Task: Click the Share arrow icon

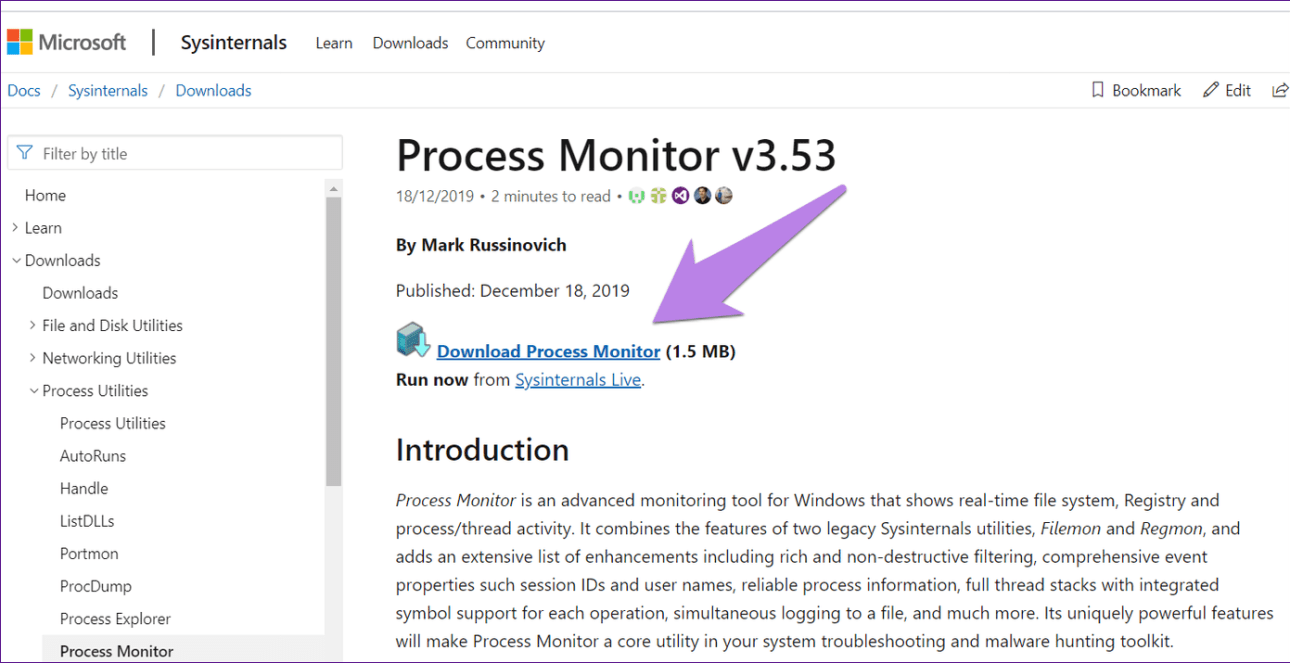Action: (1279, 90)
